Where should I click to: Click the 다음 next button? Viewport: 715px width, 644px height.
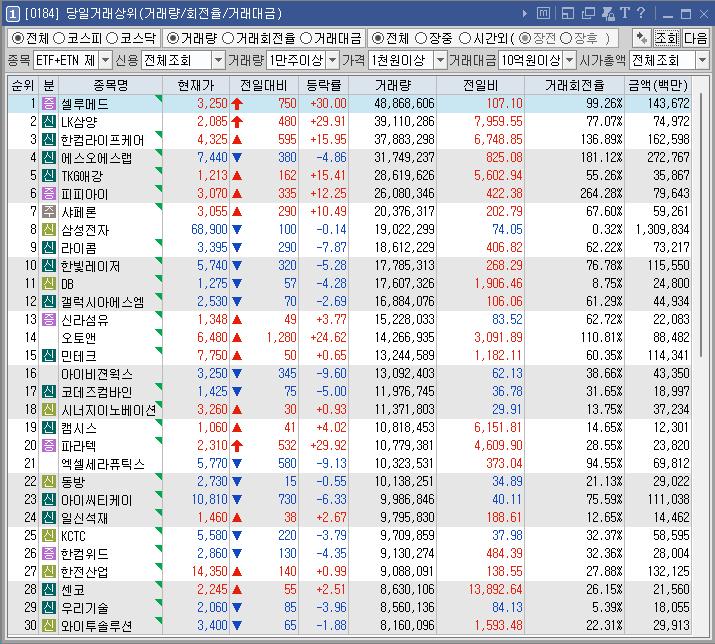[x=695, y=38]
